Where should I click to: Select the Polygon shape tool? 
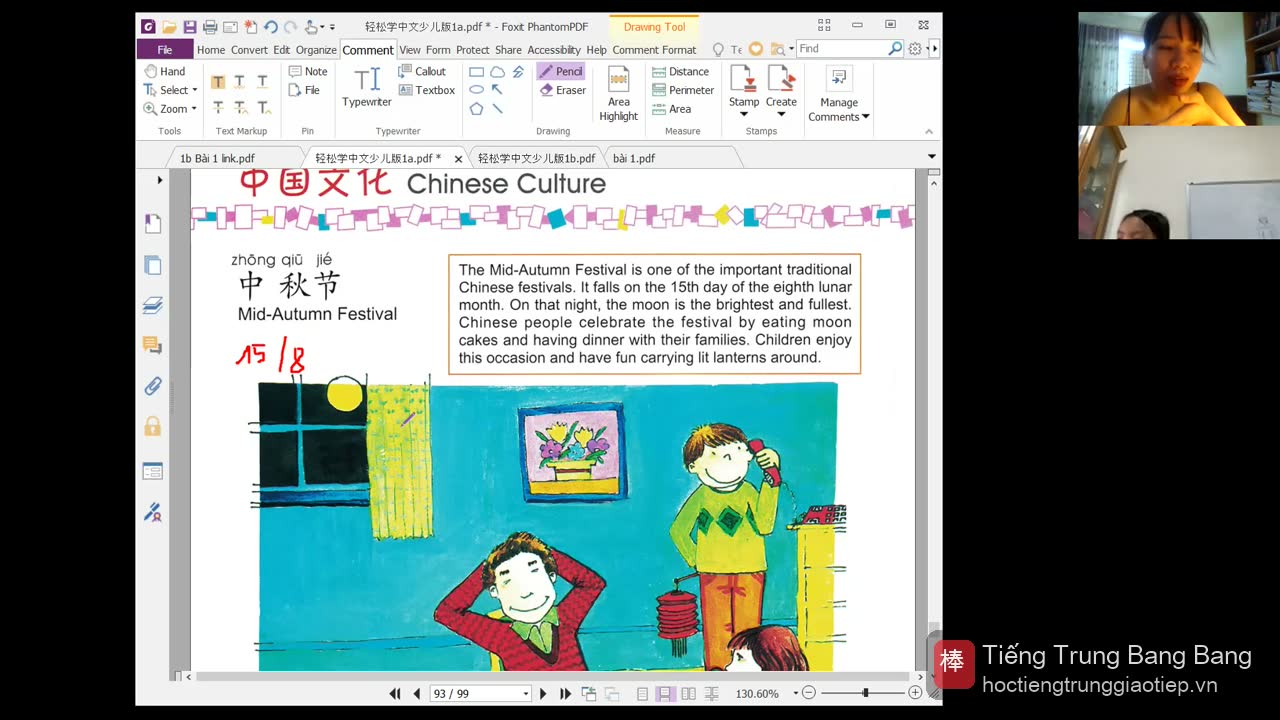tap(477, 108)
